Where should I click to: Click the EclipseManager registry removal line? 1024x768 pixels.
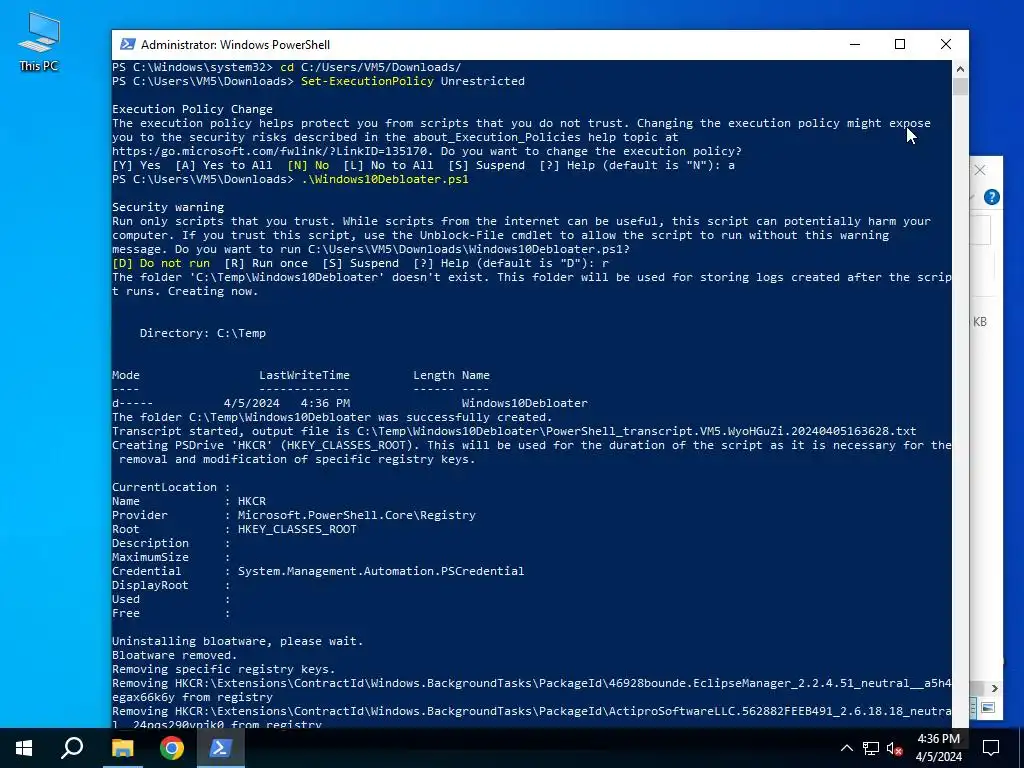[531, 690]
